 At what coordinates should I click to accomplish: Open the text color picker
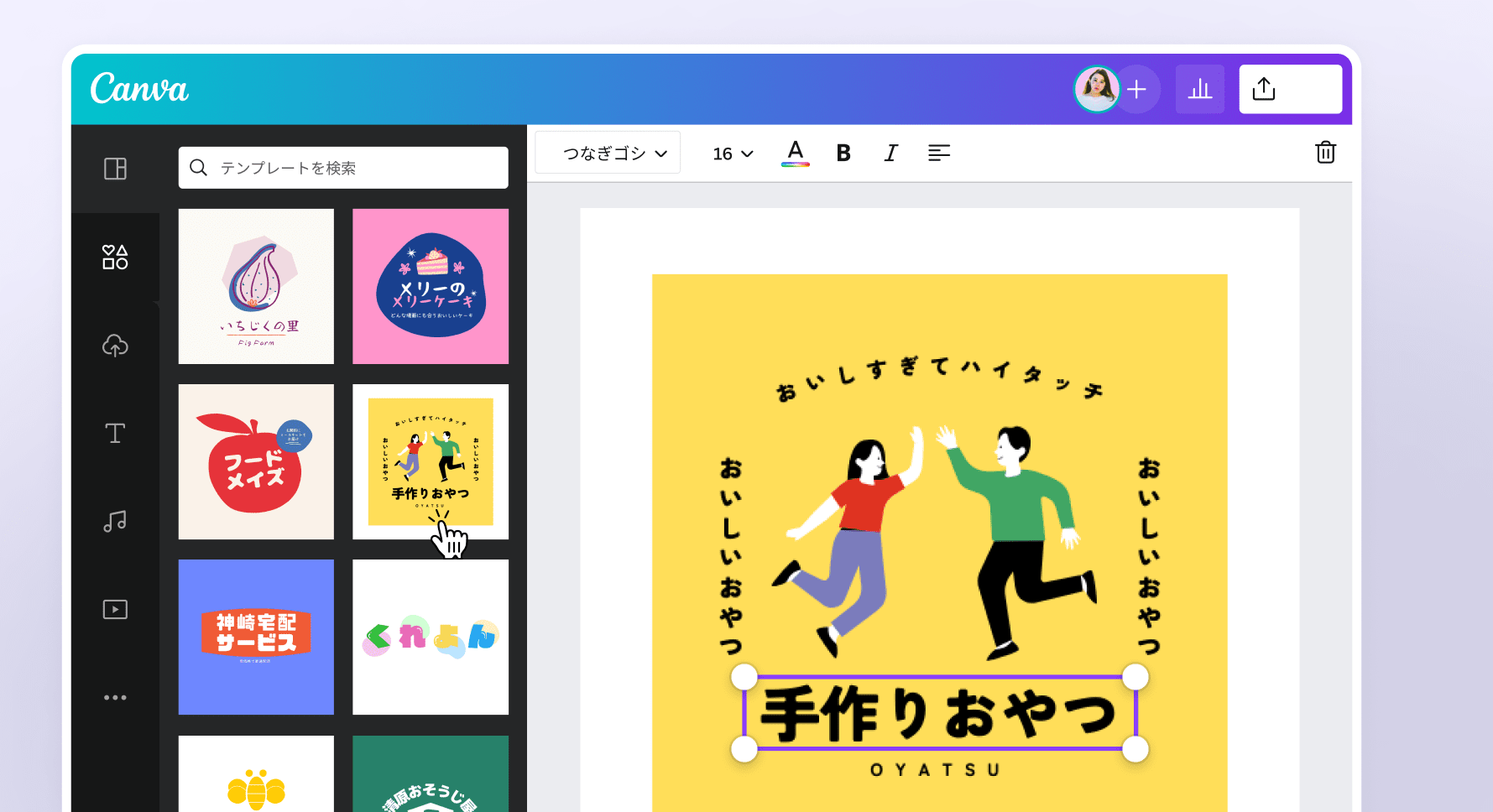795,153
